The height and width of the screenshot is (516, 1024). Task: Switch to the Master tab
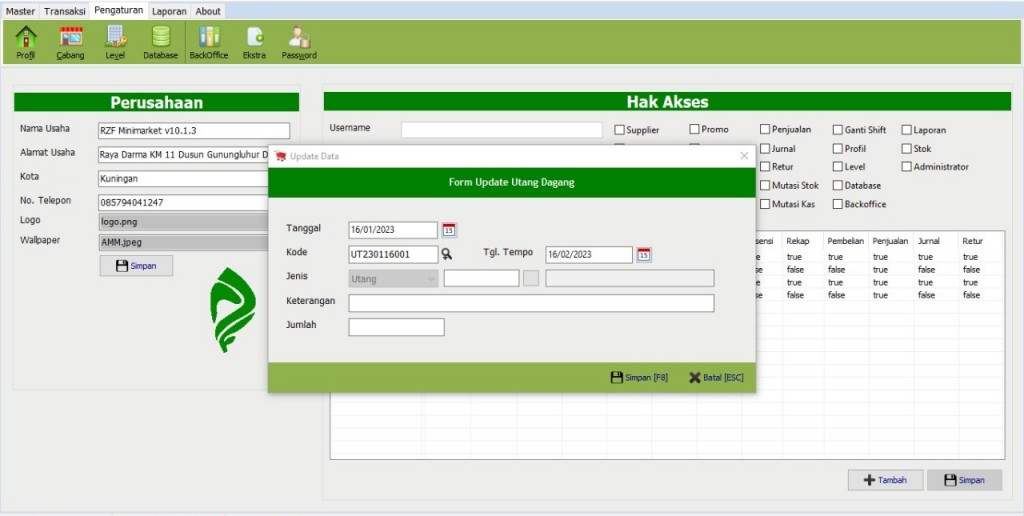click(x=20, y=11)
